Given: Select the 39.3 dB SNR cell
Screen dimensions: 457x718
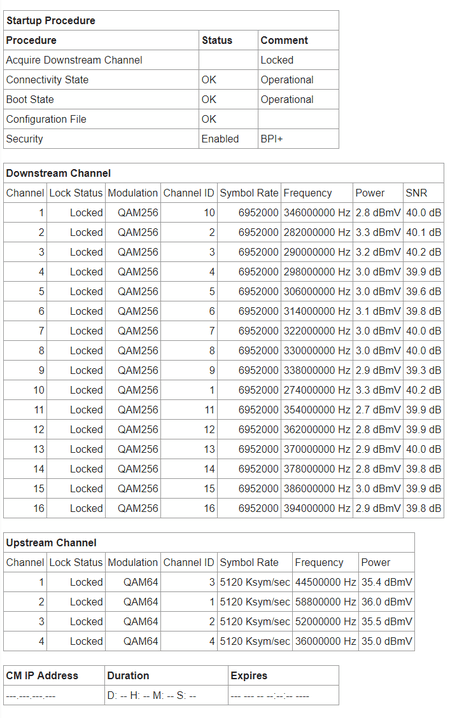Looking at the screenshot, I should pyautogui.click(x=424, y=370).
